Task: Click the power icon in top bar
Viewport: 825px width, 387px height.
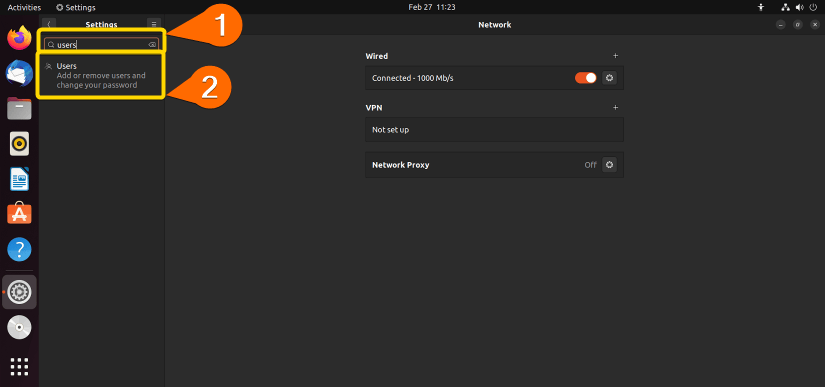Action: tap(813, 7)
